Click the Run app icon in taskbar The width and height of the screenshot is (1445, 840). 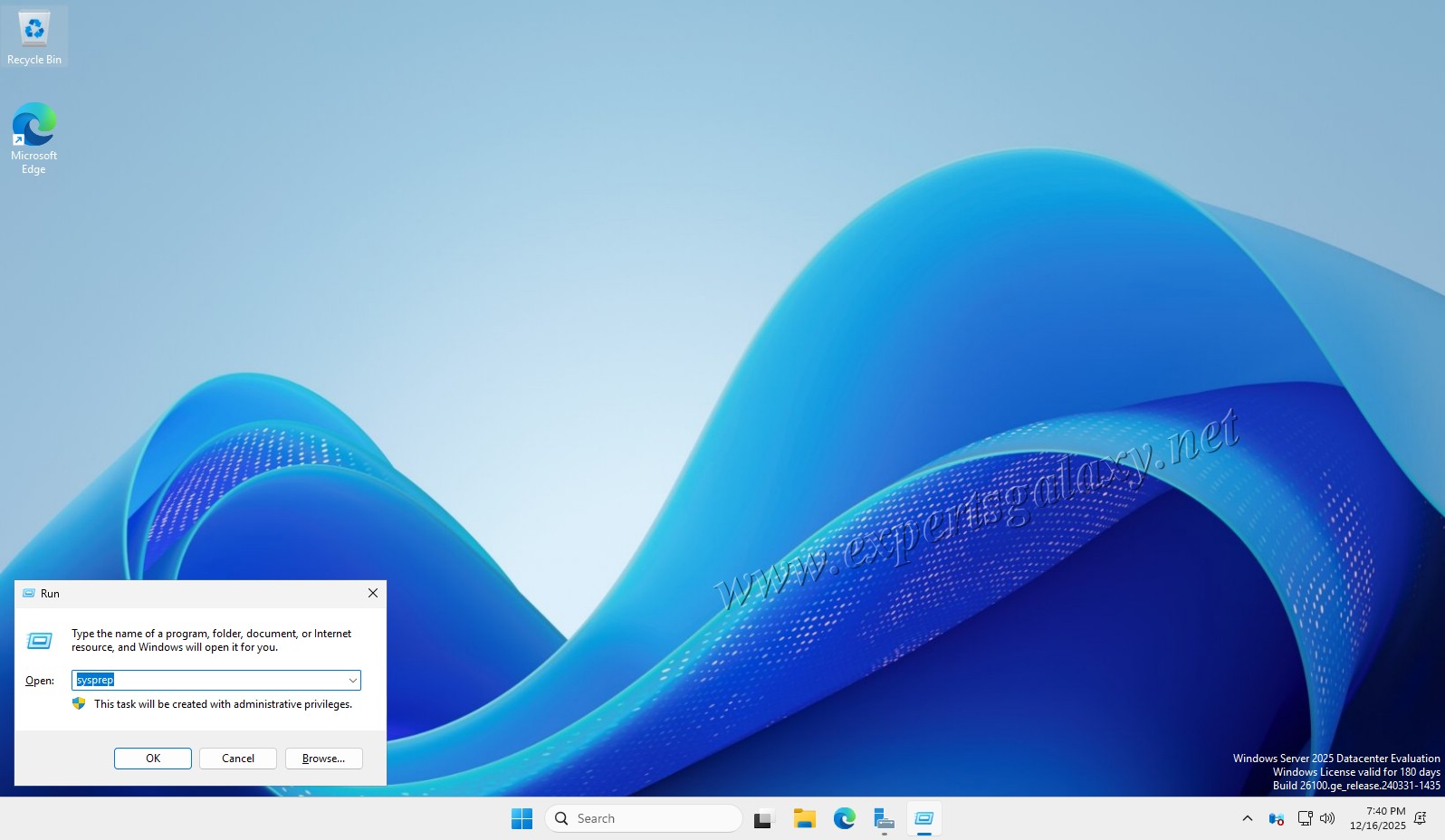(x=923, y=818)
